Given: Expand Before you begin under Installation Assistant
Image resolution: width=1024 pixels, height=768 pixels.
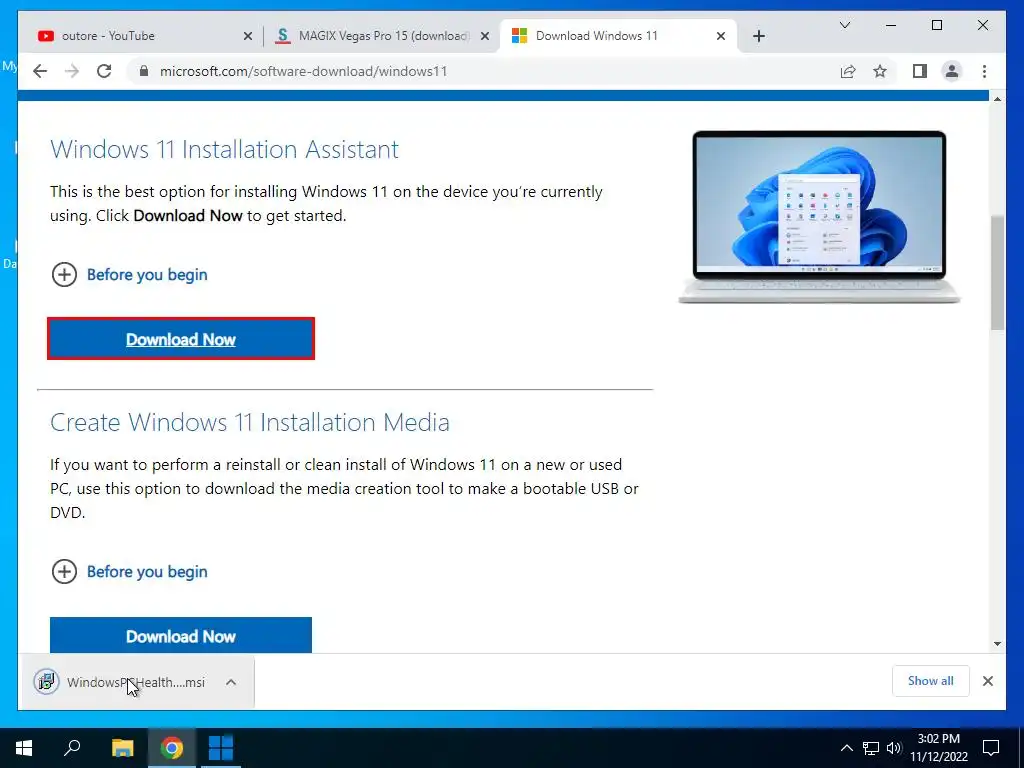Looking at the screenshot, I should tap(129, 274).
